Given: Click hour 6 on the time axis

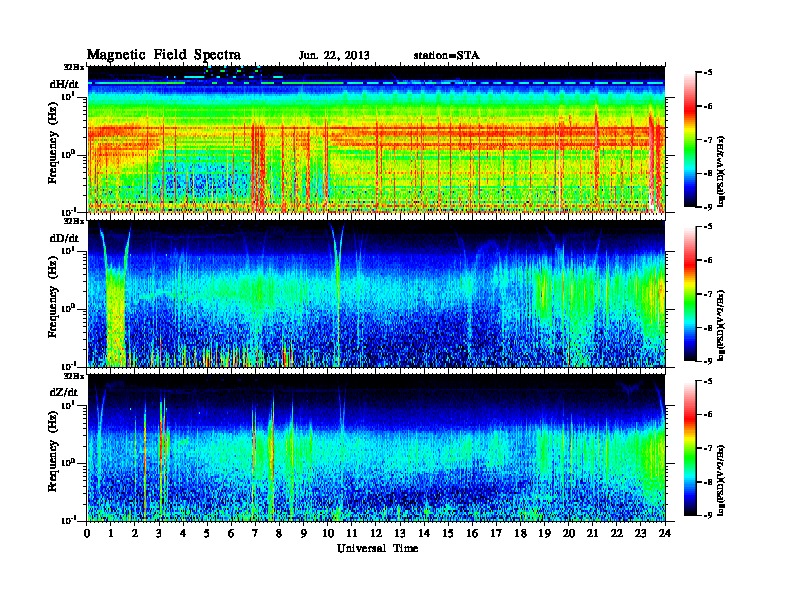Looking at the screenshot, I should point(232,533).
